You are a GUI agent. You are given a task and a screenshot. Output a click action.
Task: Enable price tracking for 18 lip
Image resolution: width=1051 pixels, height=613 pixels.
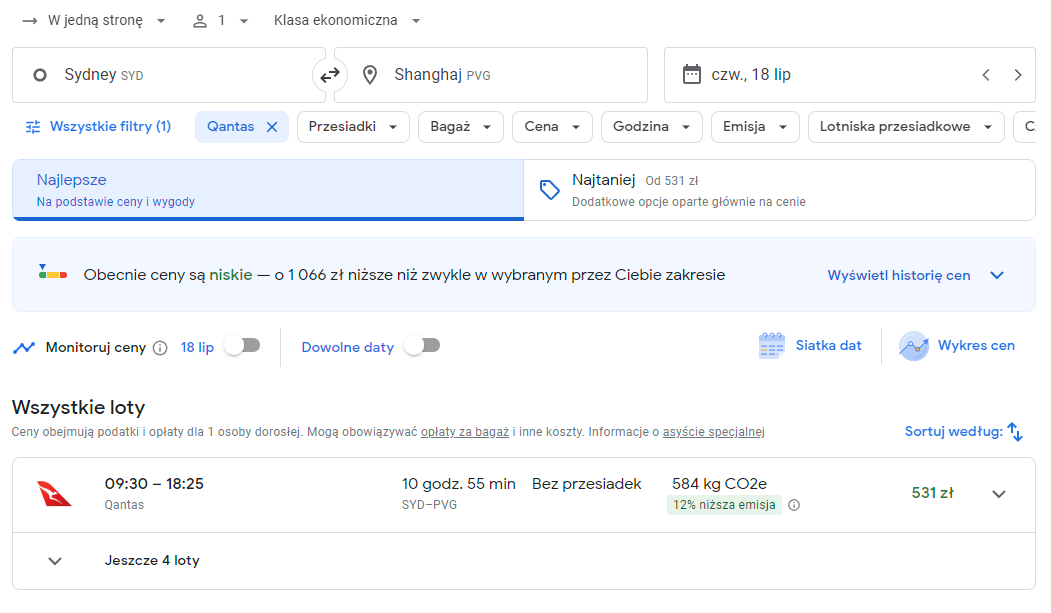pos(243,346)
